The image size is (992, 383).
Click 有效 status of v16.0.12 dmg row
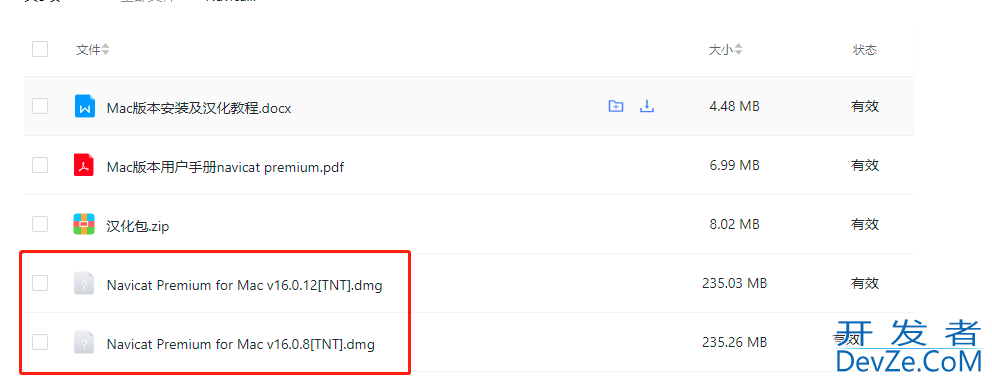tap(865, 283)
